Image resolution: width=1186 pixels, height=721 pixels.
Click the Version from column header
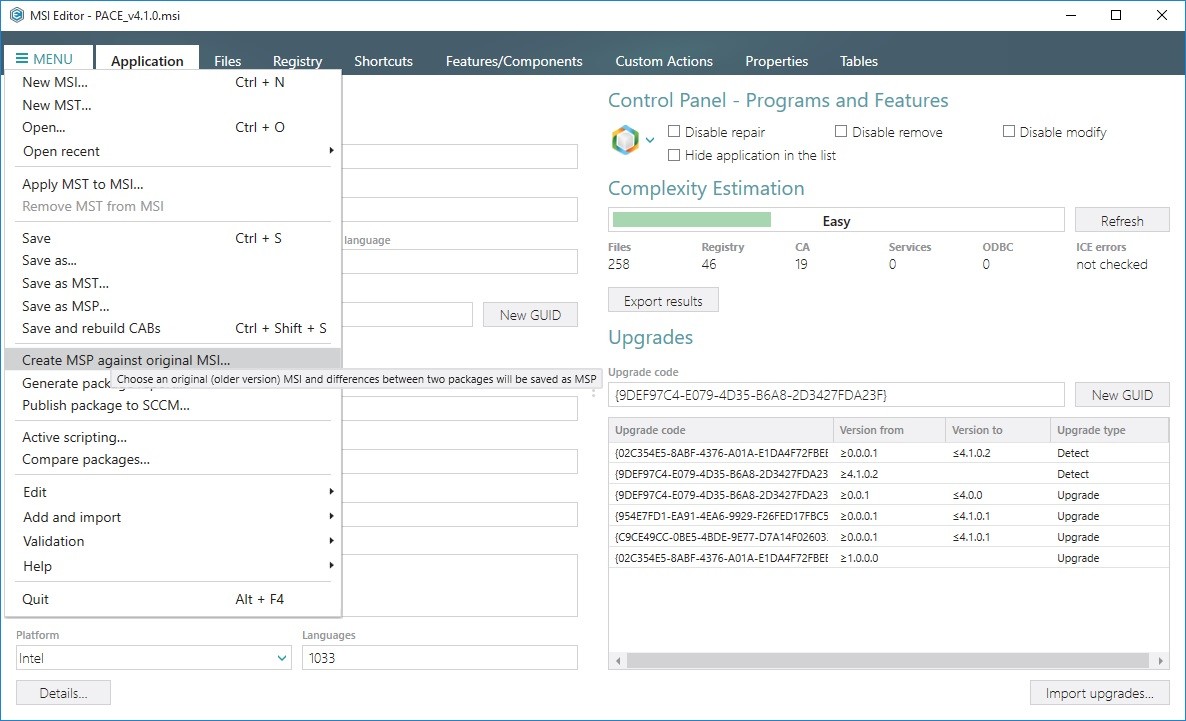coord(889,430)
